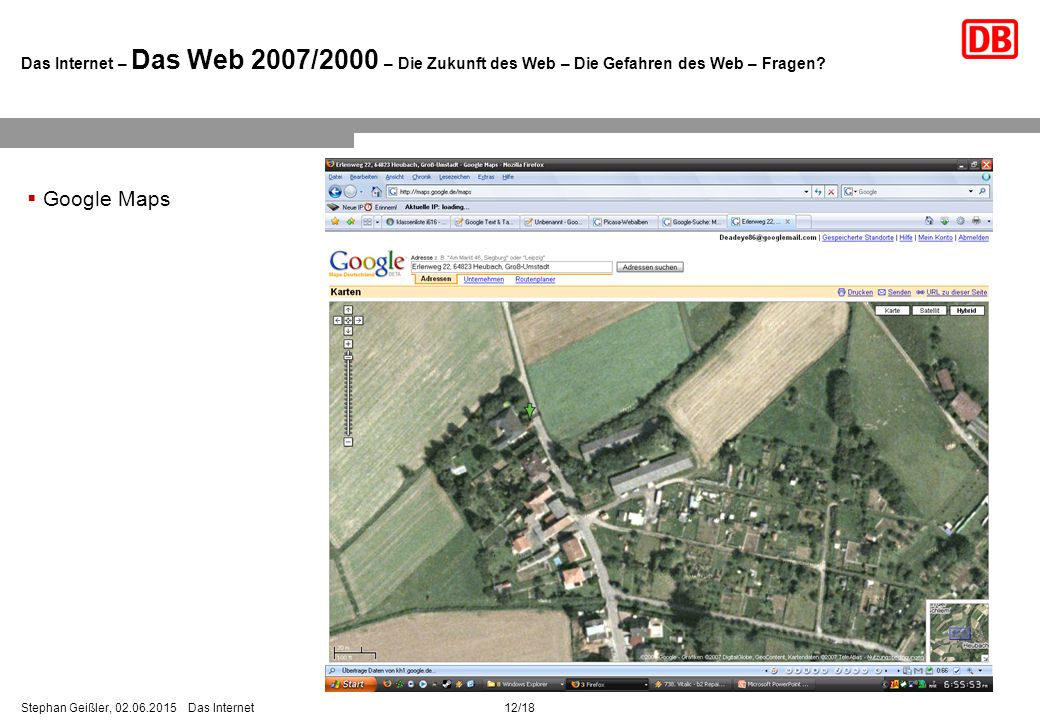Click the red Erinnern clock icon
Image resolution: width=1040 pixels, height=720 pixels.
(x=368, y=208)
